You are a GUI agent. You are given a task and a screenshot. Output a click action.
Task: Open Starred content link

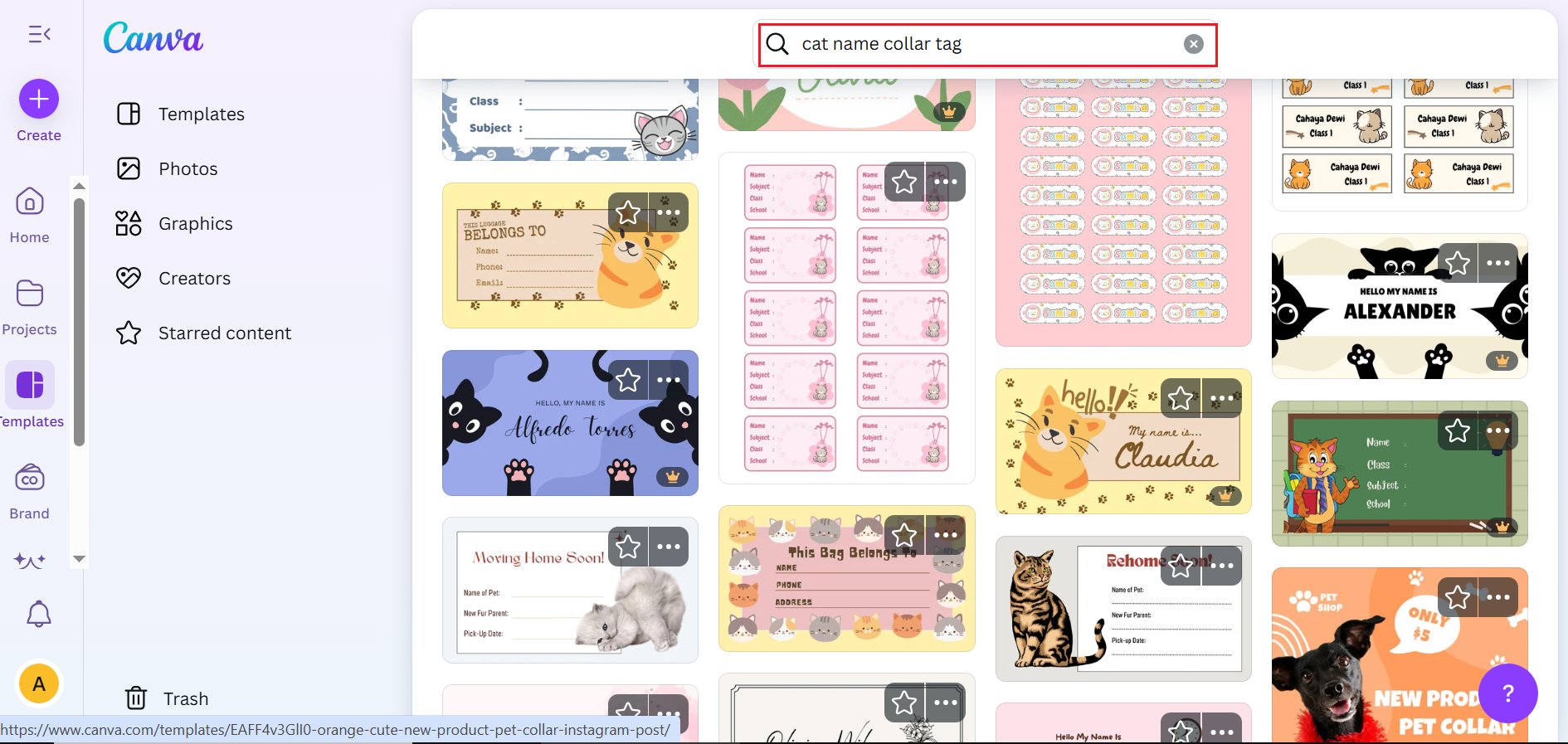point(224,333)
